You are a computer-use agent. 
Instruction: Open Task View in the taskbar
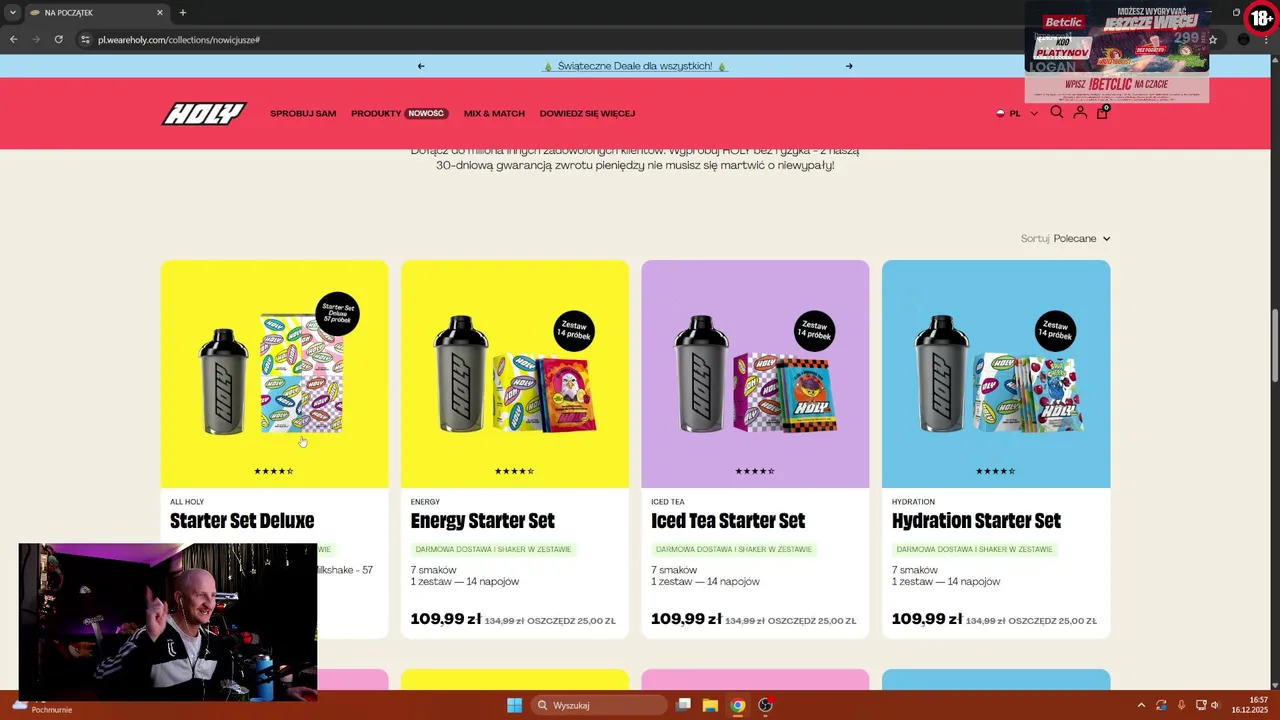(x=683, y=705)
